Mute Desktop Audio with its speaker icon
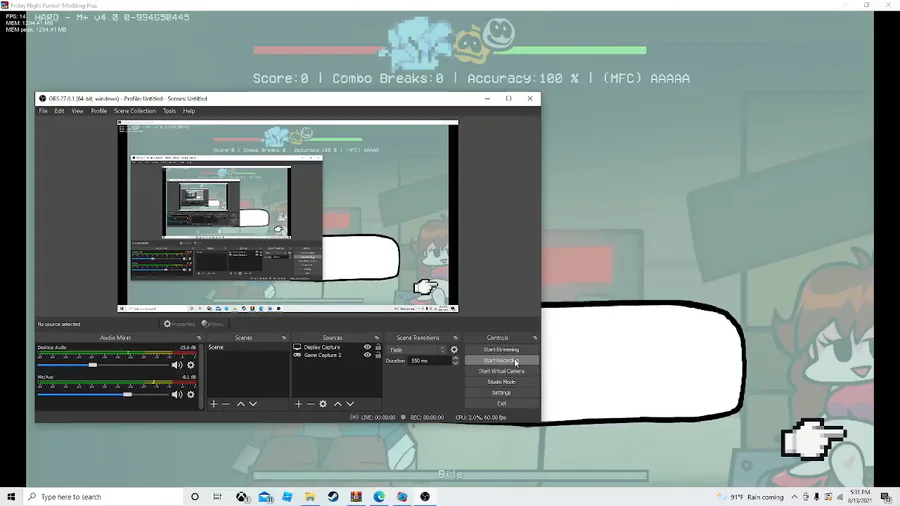 [177, 365]
